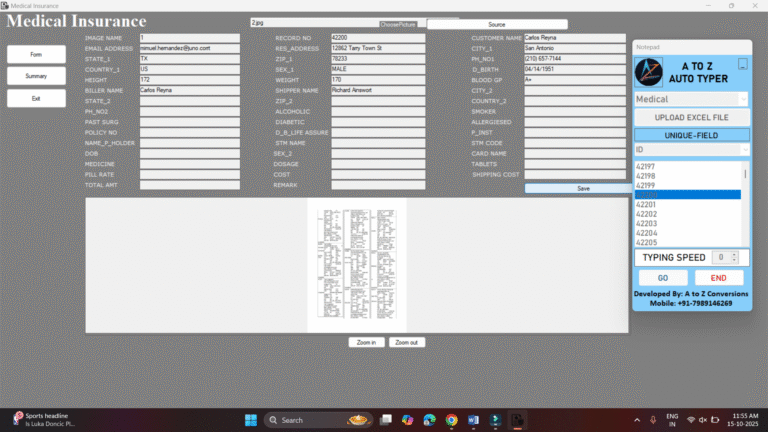Open Microsoft Word from the taskbar
The image size is (768, 432).
473,420
